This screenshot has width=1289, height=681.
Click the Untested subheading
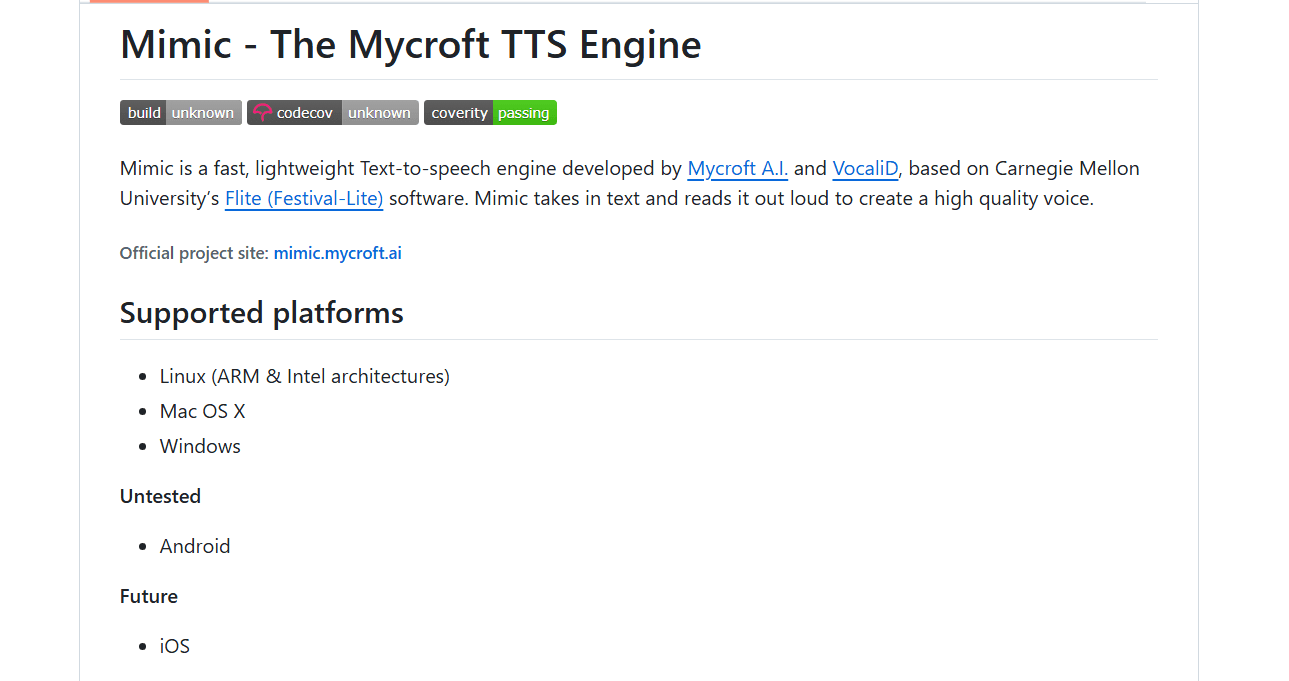160,496
